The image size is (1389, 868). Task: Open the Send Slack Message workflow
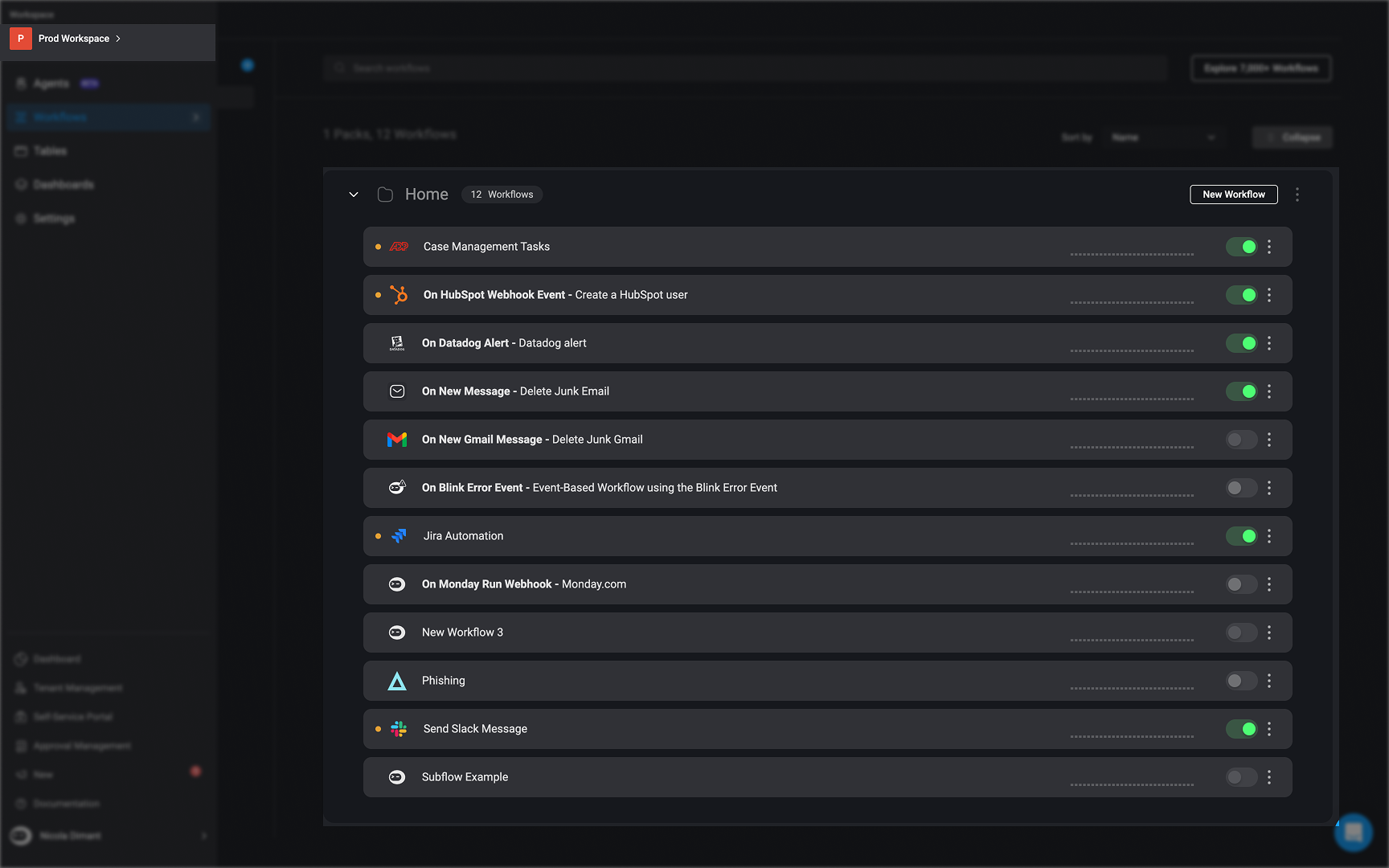click(475, 729)
